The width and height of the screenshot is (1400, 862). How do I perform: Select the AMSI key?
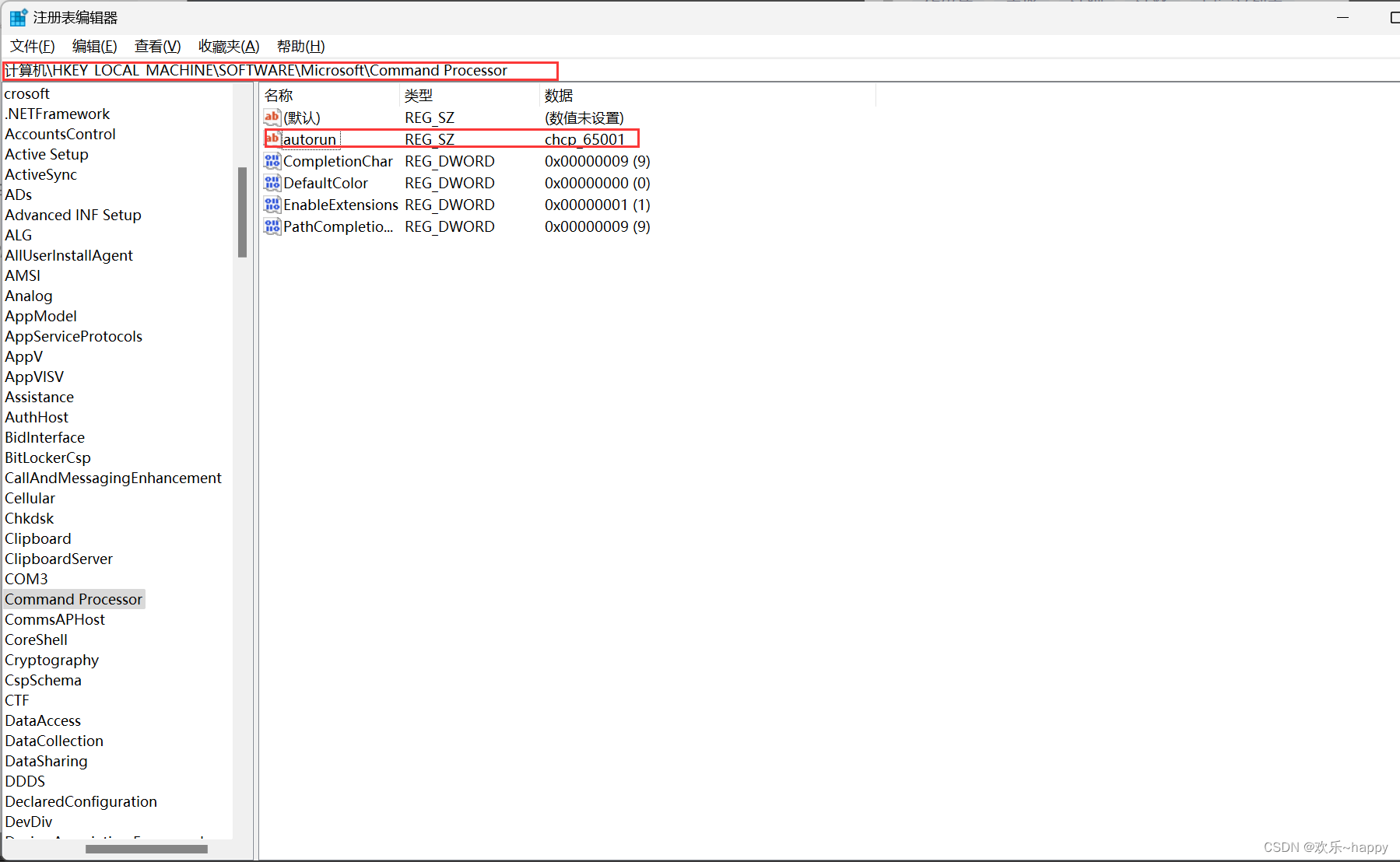point(23,275)
